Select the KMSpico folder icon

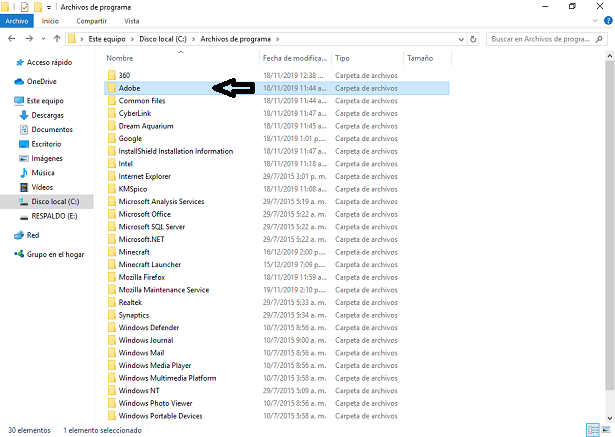pyautogui.click(x=112, y=189)
